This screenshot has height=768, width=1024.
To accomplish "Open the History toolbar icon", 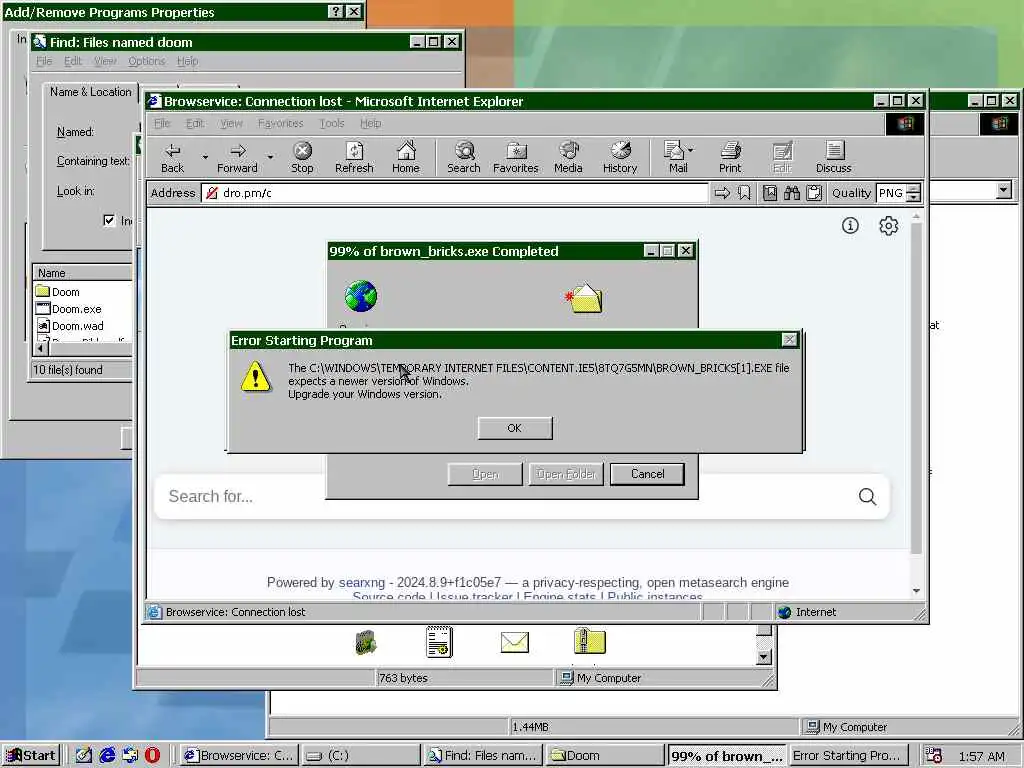I will point(620,158).
